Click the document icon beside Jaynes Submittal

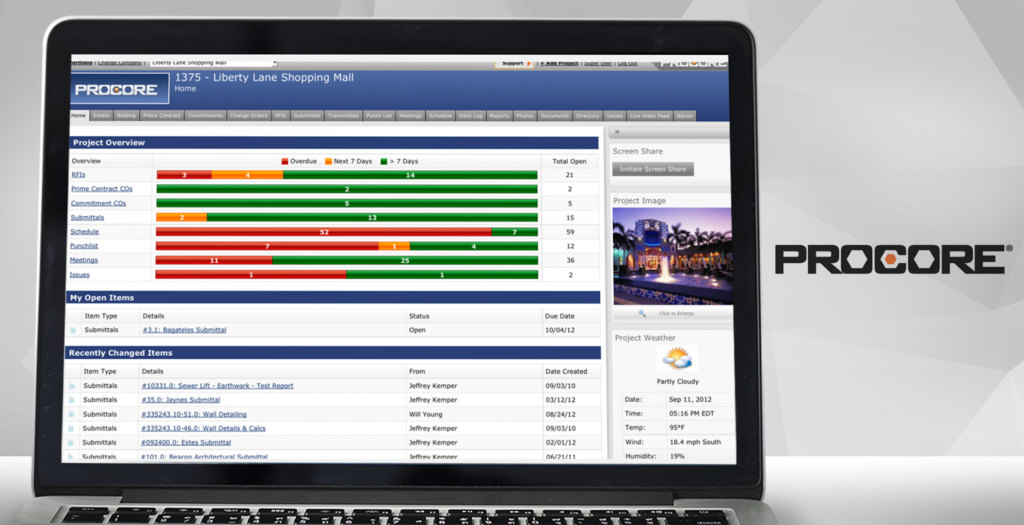(73, 400)
